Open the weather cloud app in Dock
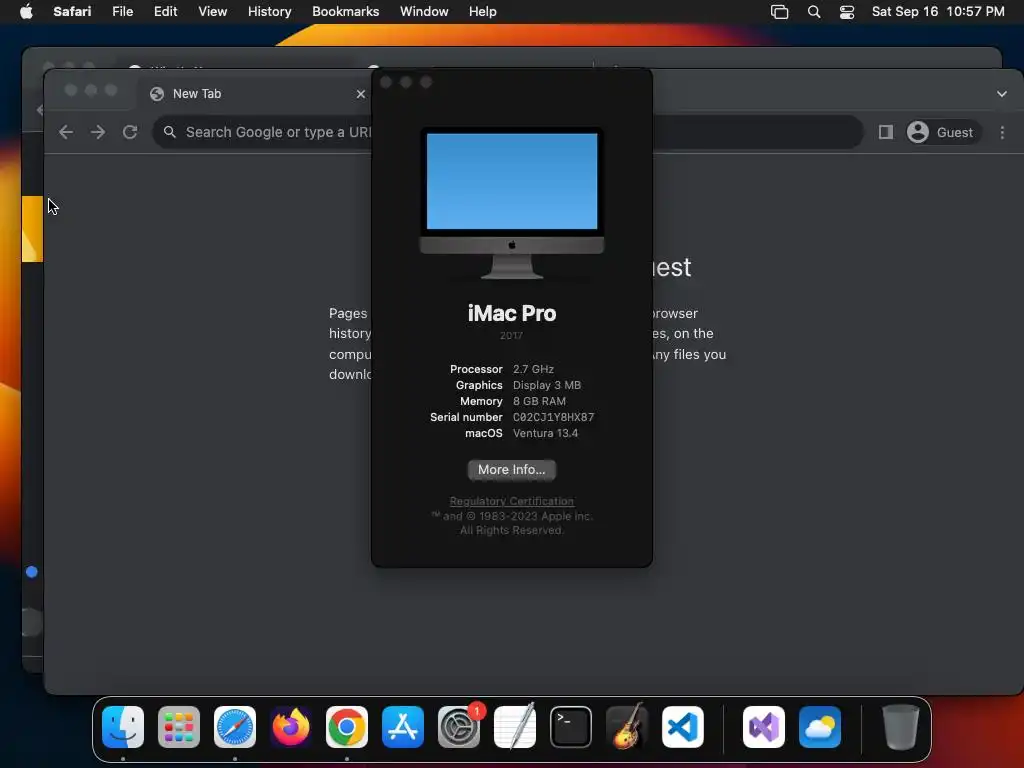The width and height of the screenshot is (1024, 768). point(820,727)
